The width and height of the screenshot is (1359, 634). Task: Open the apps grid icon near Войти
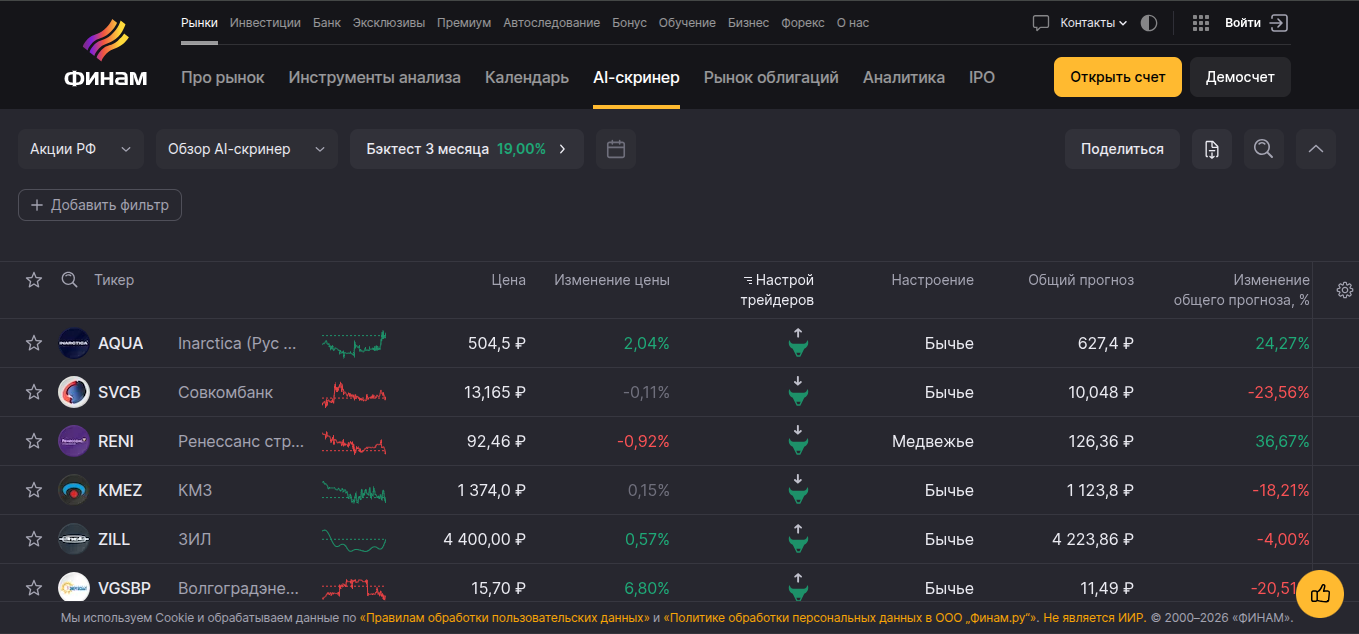pos(1201,23)
